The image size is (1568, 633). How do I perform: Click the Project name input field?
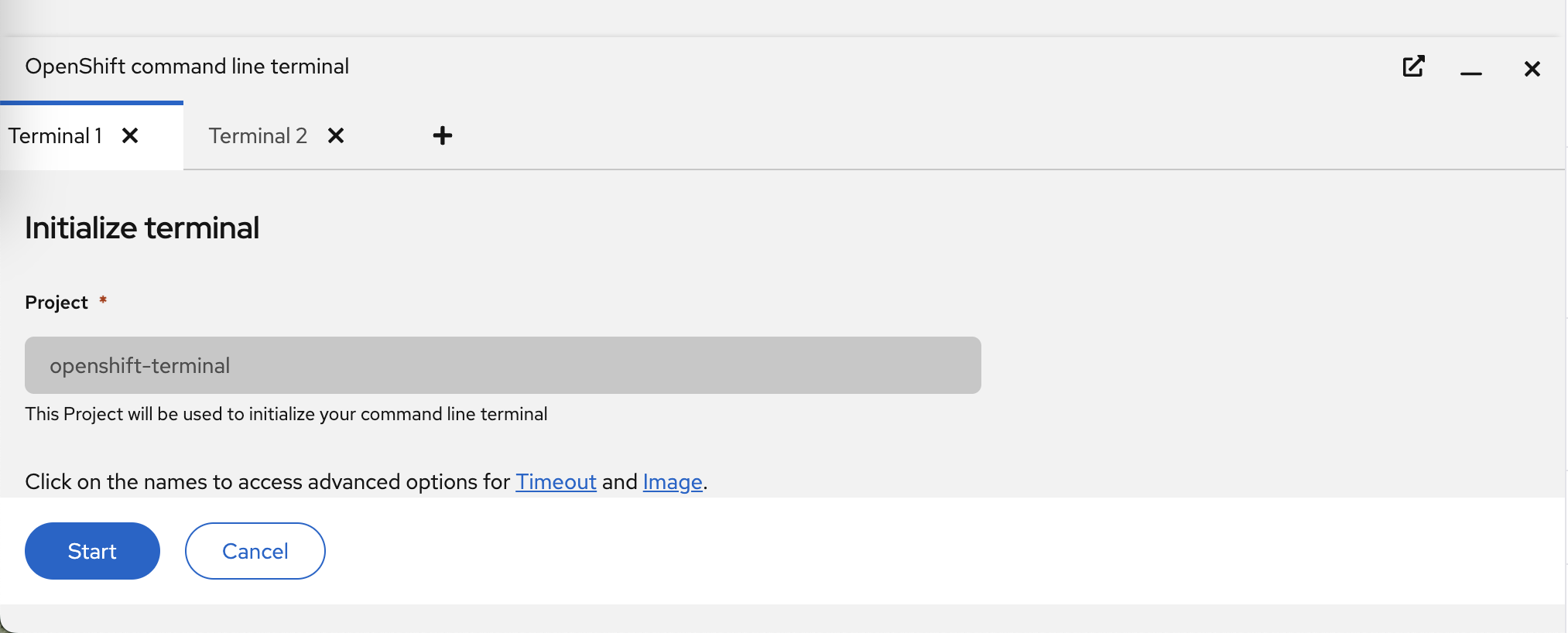click(502, 365)
